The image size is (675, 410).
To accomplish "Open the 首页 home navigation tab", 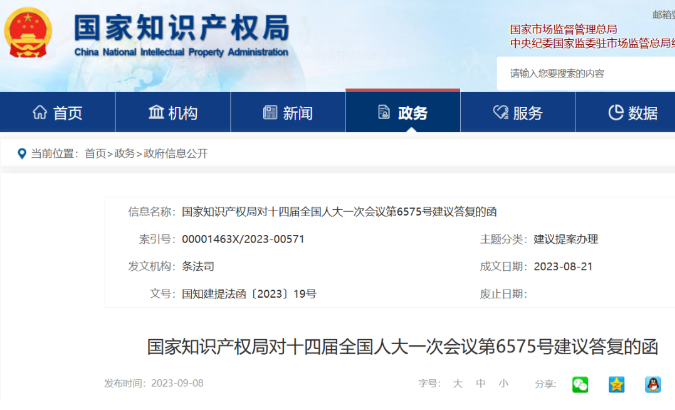I will pyautogui.click(x=57, y=113).
